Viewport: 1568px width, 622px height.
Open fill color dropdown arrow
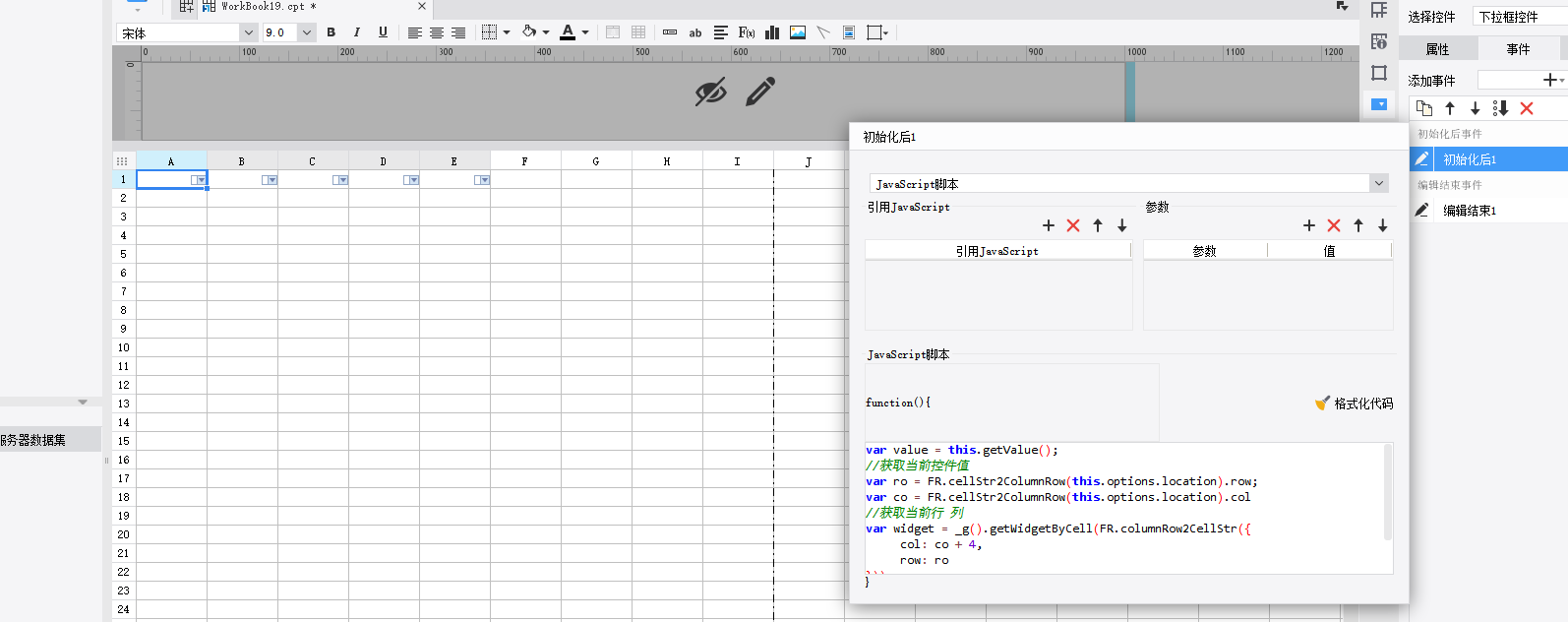coord(546,32)
